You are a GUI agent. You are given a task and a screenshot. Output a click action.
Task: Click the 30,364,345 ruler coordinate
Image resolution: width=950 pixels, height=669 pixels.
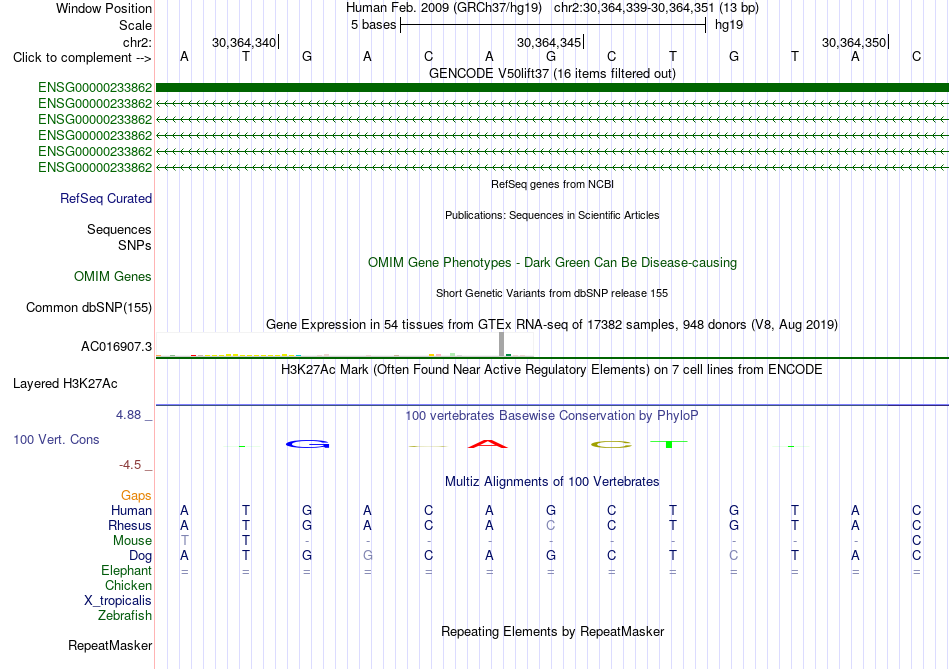pyautogui.click(x=548, y=42)
